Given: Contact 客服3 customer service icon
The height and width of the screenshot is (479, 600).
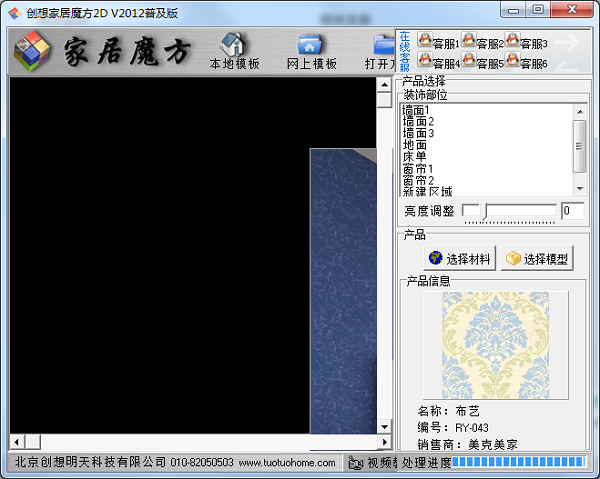Looking at the screenshot, I should tap(512, 42).
